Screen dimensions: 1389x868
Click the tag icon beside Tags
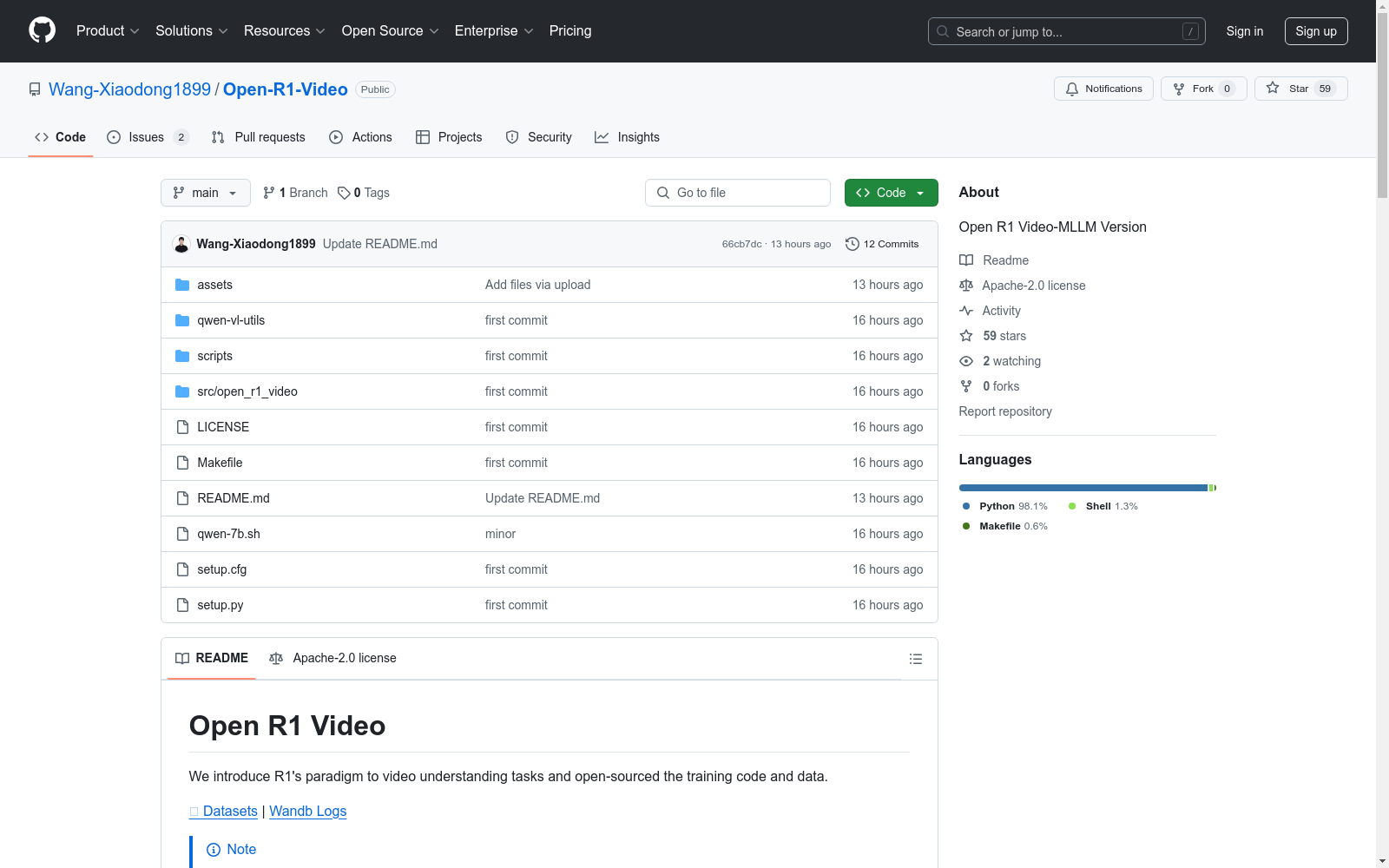tap(344, 193)
